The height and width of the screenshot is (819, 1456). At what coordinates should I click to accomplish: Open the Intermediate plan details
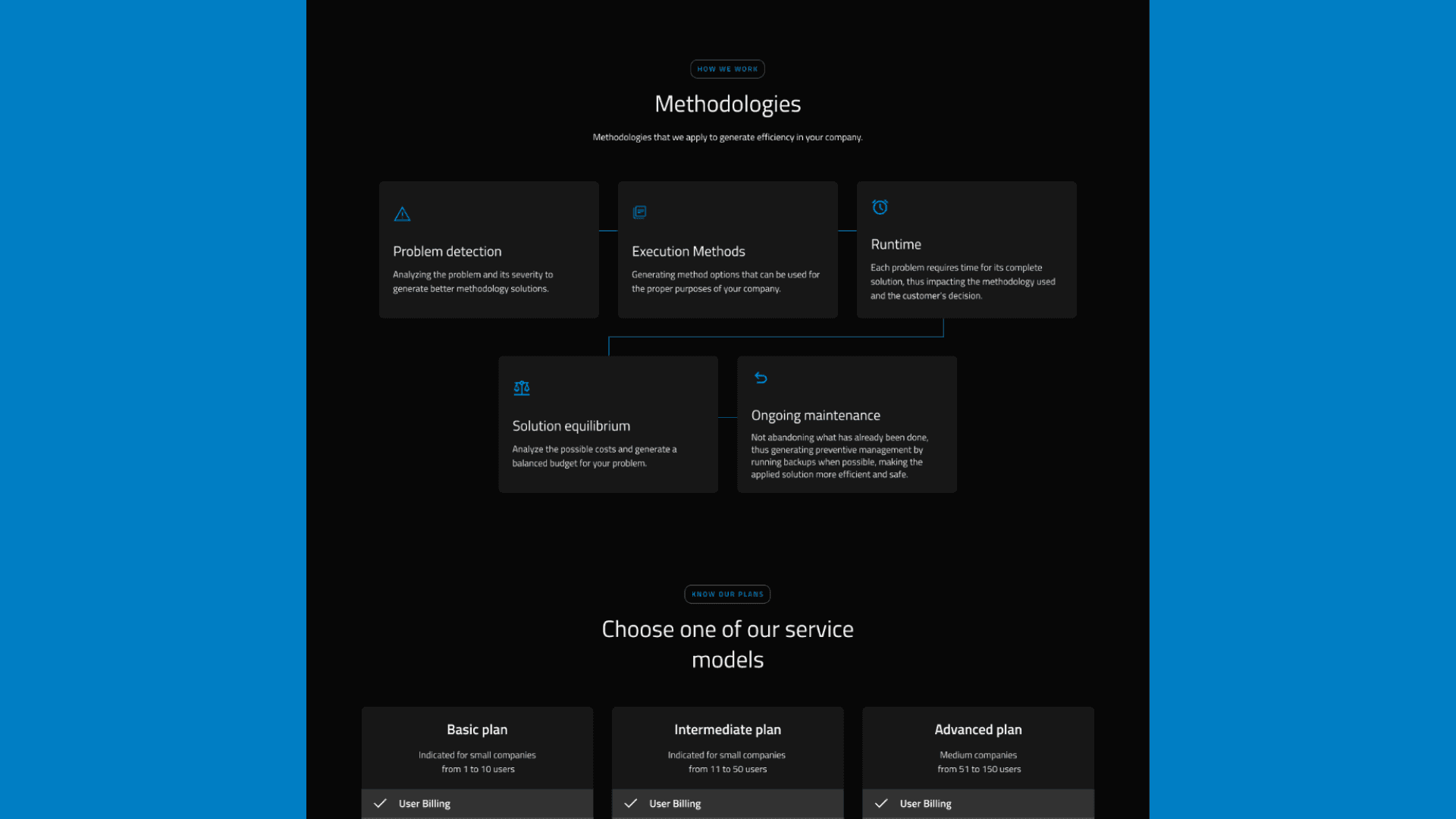pyautogui.click(x=727, y=729)
